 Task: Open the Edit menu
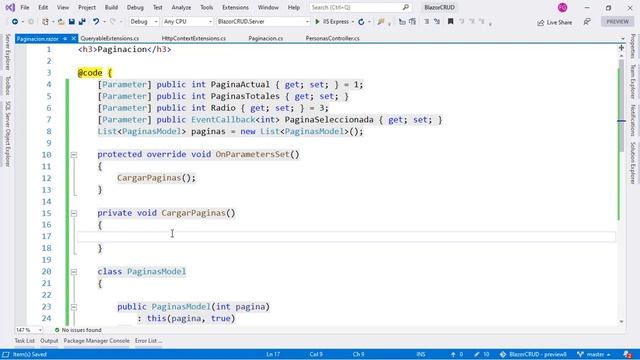[x=43, y=7]
